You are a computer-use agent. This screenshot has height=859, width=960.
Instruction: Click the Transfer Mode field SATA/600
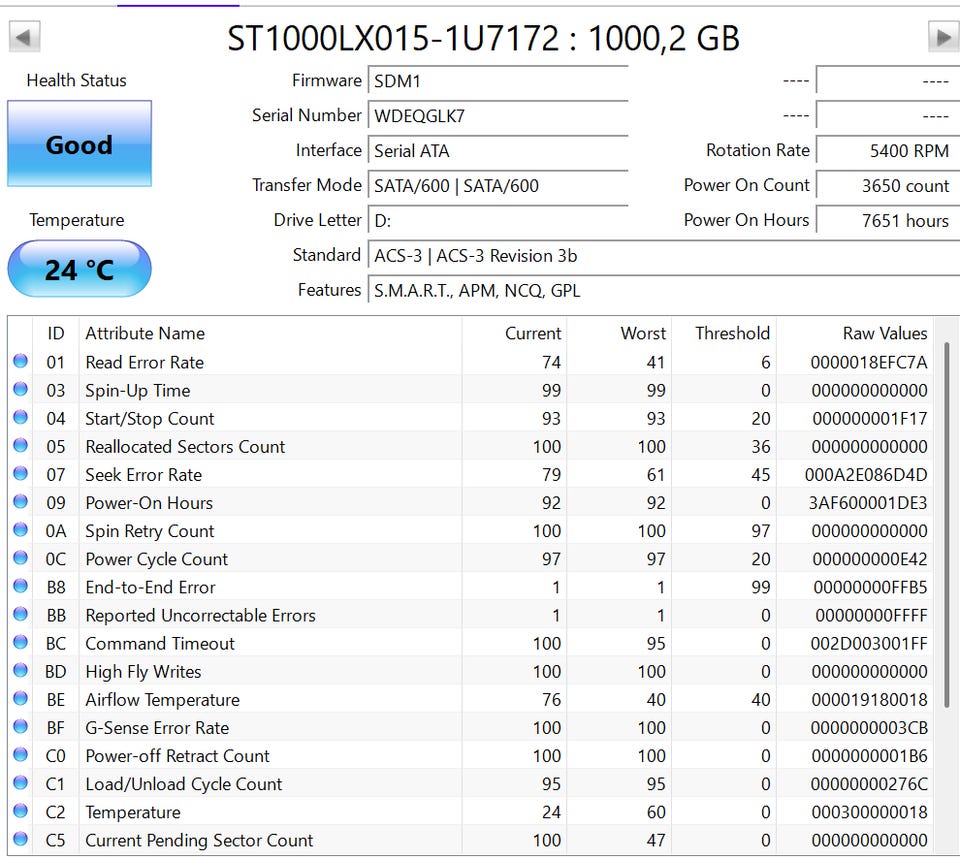[x=498, y=186]
